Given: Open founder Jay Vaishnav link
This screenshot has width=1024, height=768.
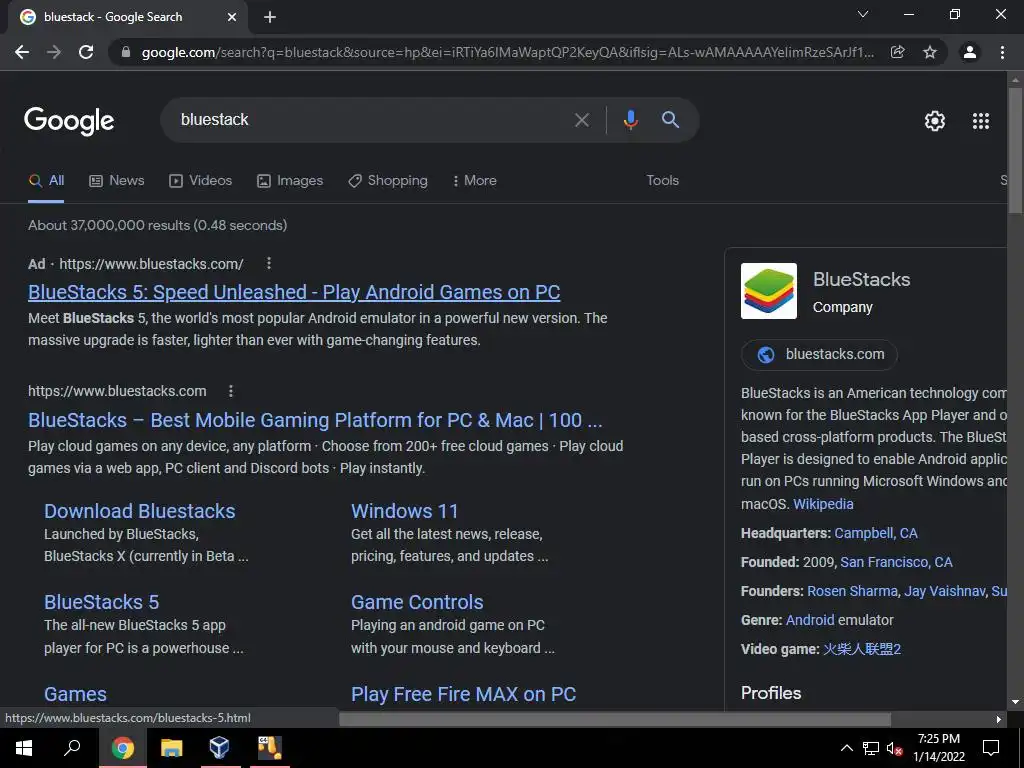Looking at the screenshot, I should point(944,591).
